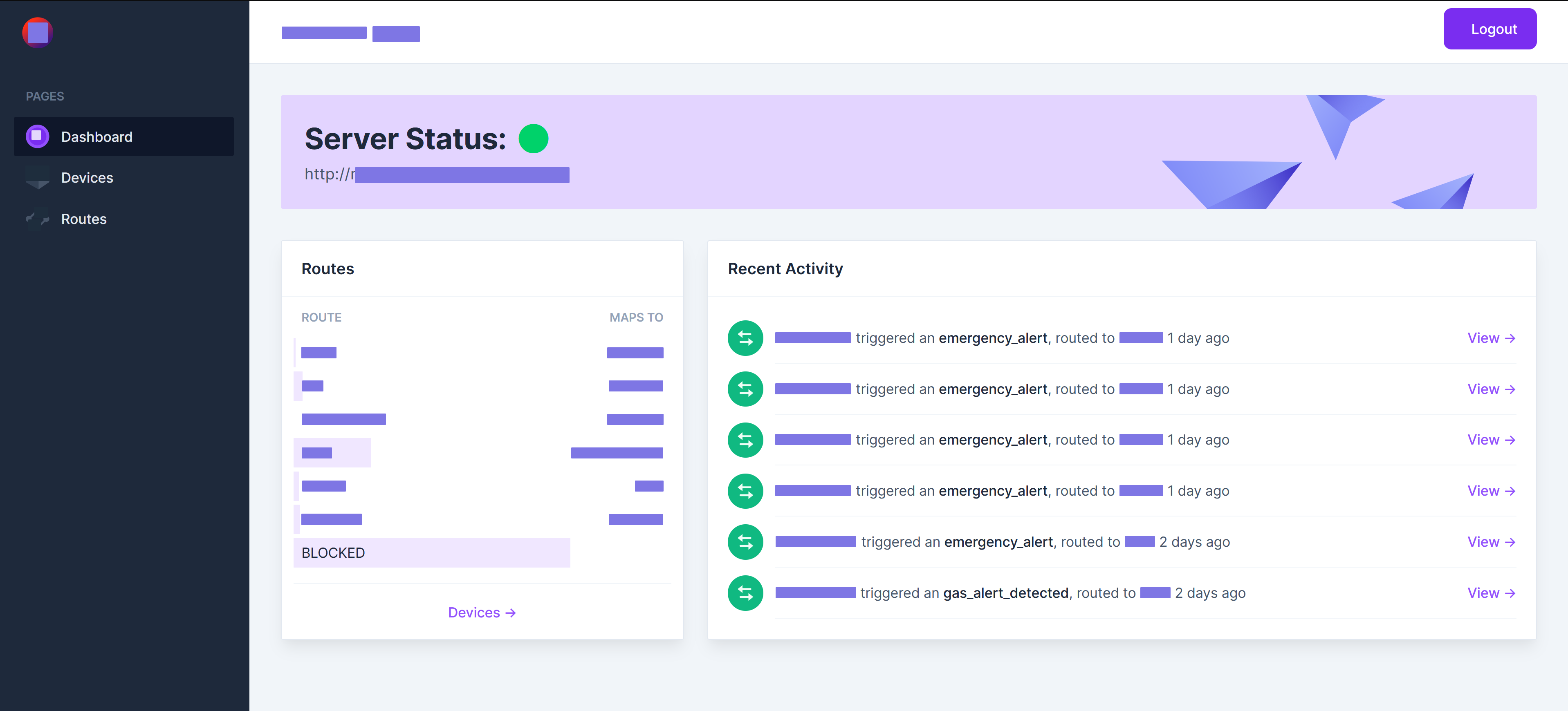Click the Dashboard sidebar icon
Image resolution: width=1568 pixels, height=711 pixels.
pyautogui.click(x=37, y=136)
